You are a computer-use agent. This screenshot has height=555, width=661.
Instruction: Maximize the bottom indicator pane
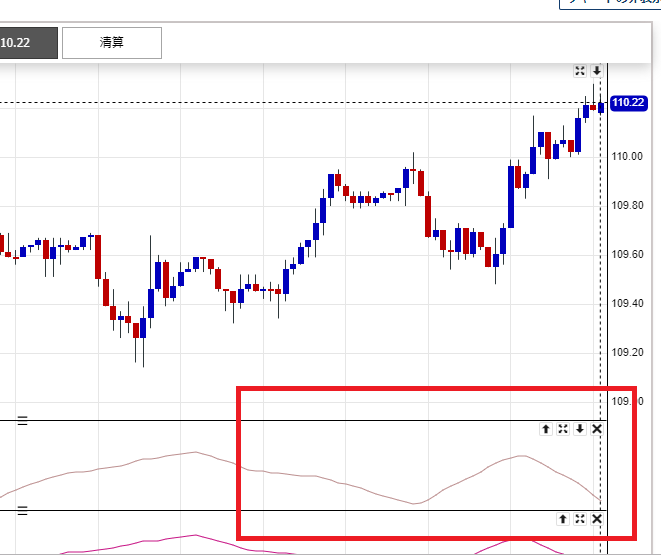tap(580, 519)
